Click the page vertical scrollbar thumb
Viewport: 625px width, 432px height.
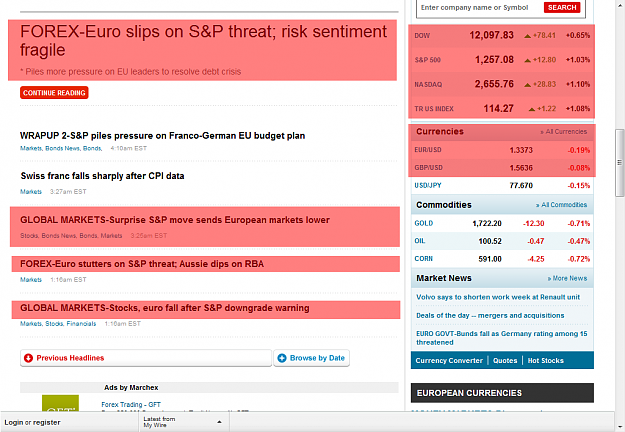coord(619,163)
